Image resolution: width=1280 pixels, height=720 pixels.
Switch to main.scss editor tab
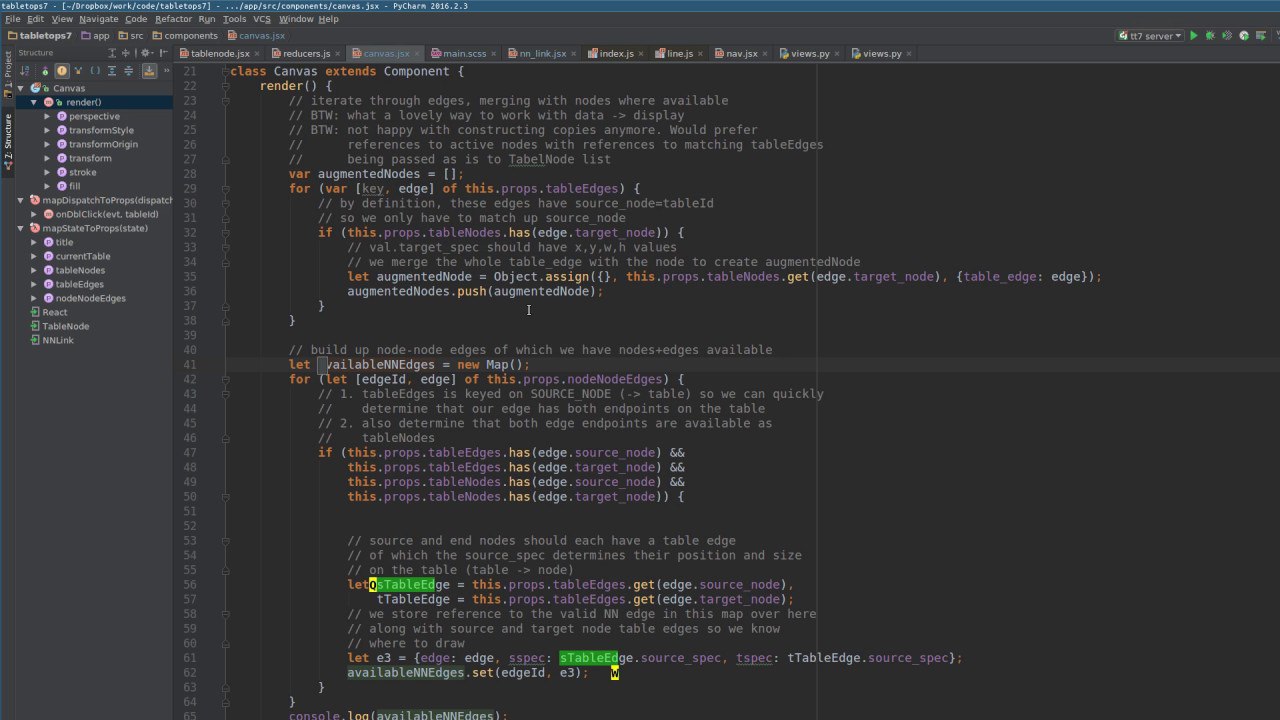pyautogui.click(x=464, y=53)
